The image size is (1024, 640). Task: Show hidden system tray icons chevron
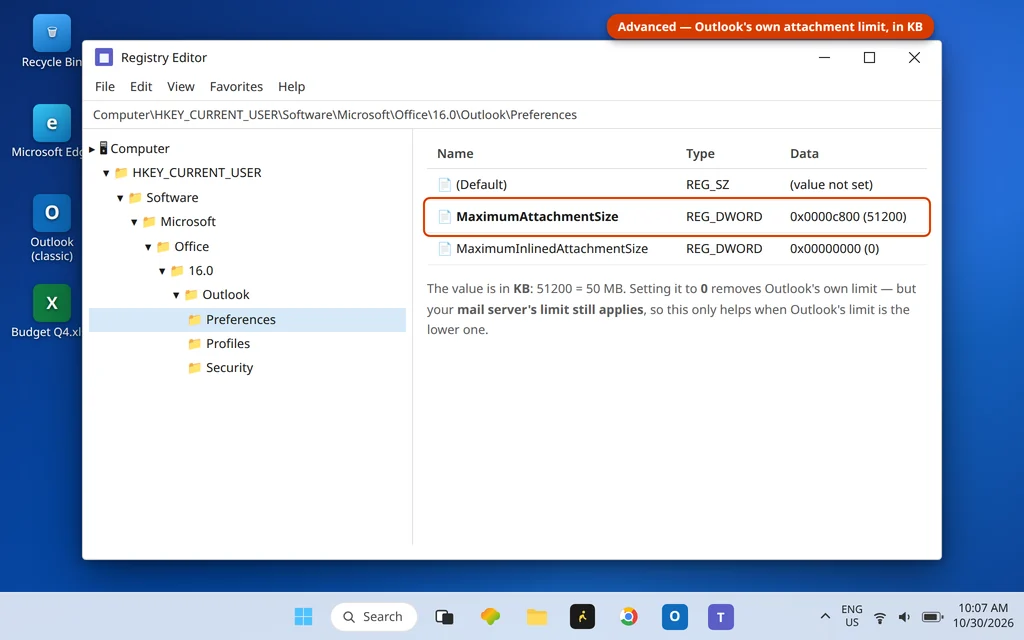pos(825,616)
